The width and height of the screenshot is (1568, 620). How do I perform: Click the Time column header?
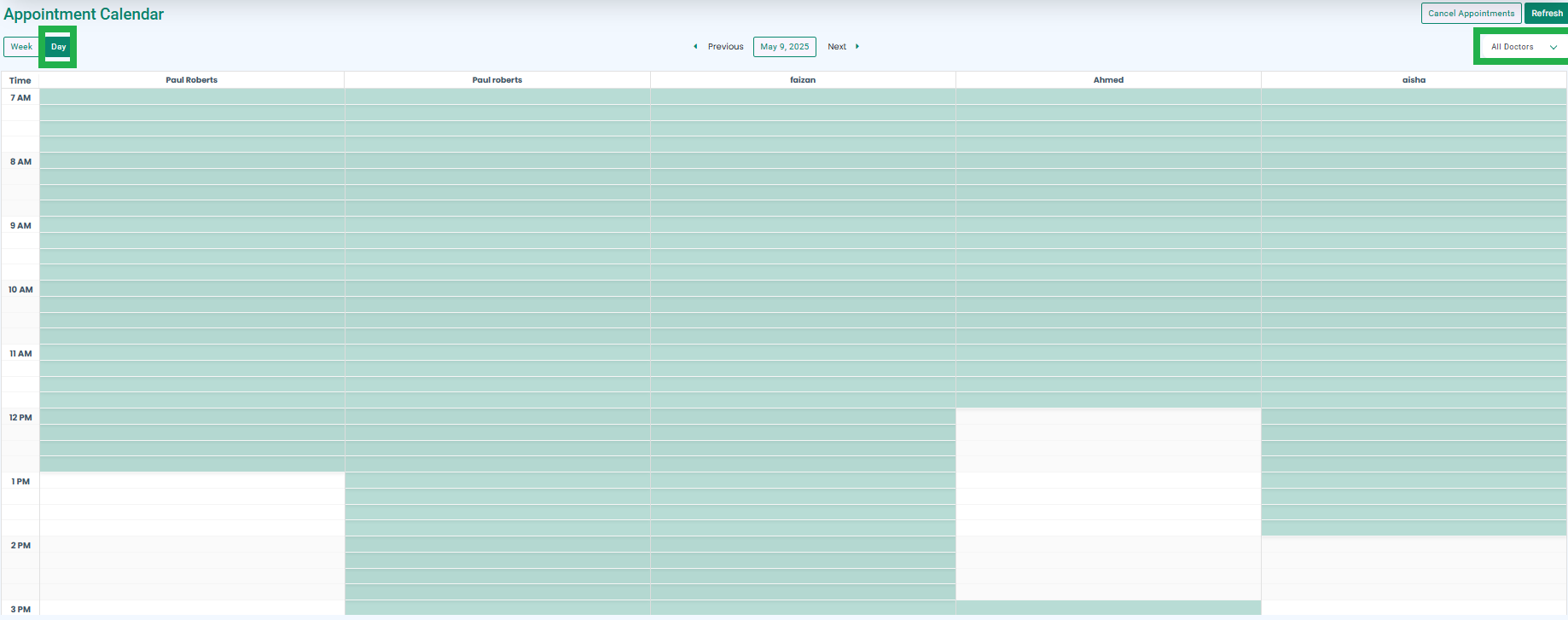click(20, 80)
